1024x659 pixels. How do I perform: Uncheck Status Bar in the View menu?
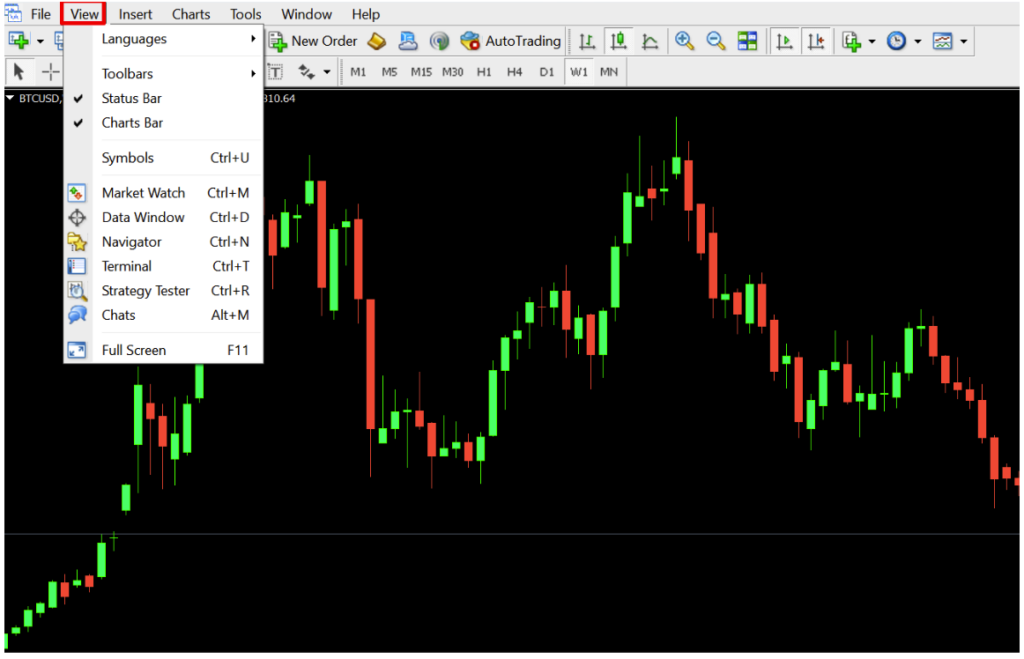(163, 98)
